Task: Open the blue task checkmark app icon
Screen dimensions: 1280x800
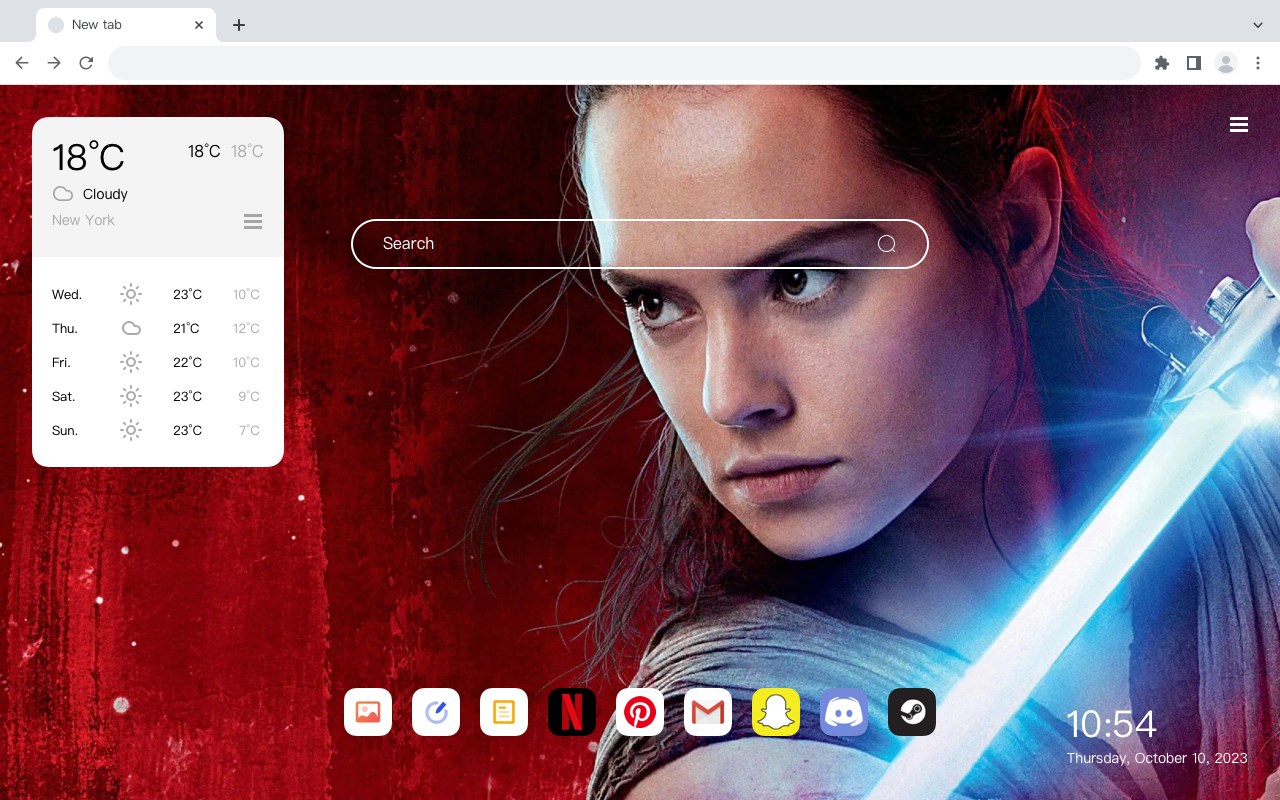Action: pos(436,712)
